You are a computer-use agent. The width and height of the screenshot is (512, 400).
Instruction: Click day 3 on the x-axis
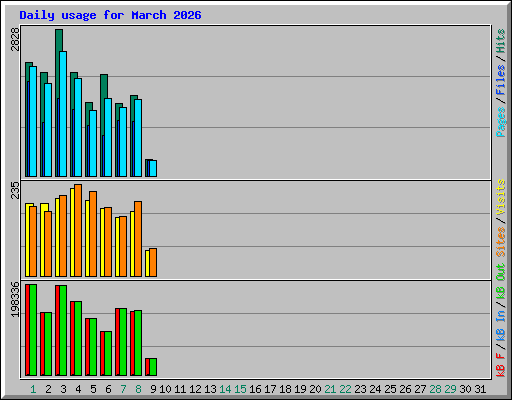(63, 389)
